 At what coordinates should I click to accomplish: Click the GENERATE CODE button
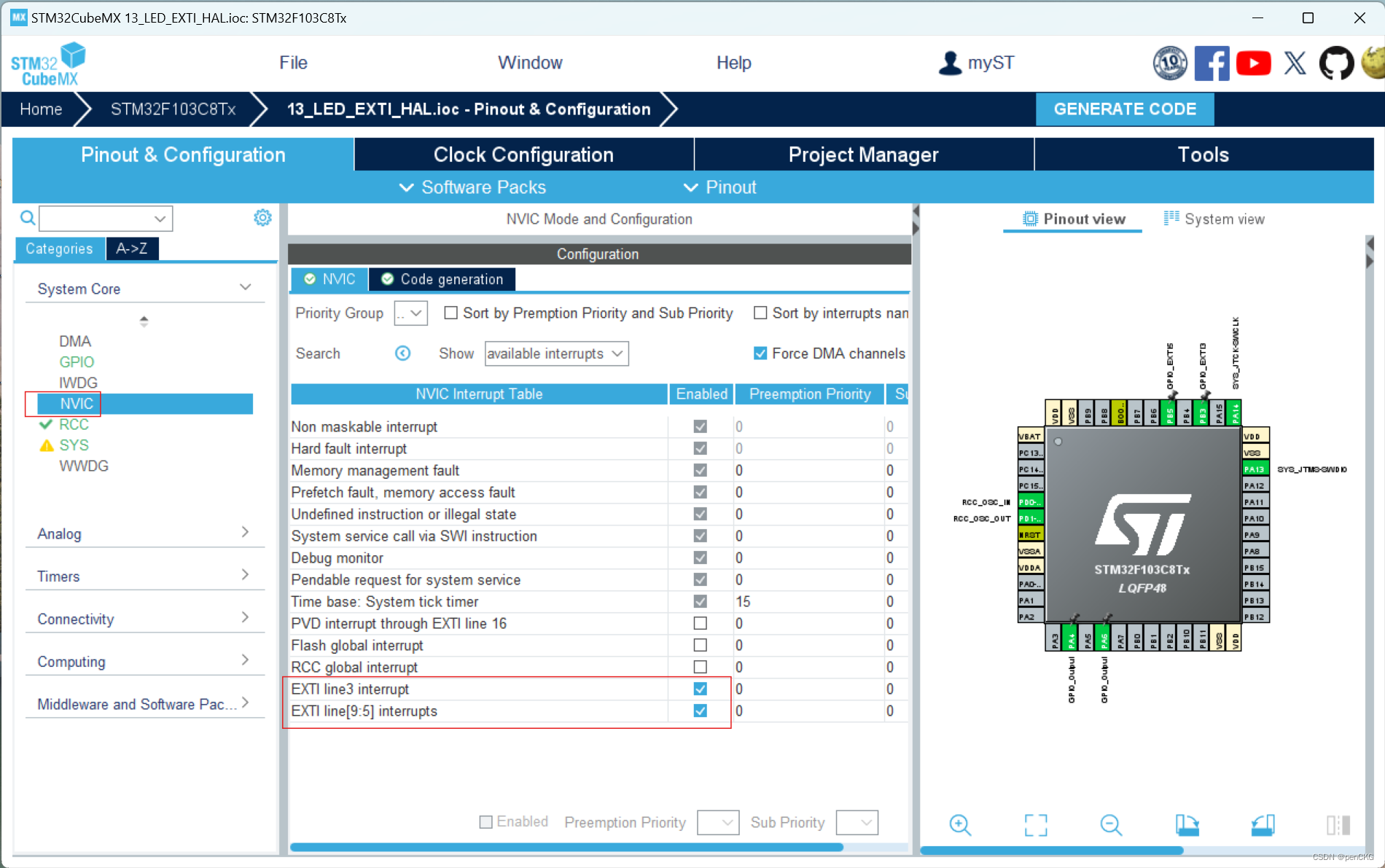[1125, 109]
